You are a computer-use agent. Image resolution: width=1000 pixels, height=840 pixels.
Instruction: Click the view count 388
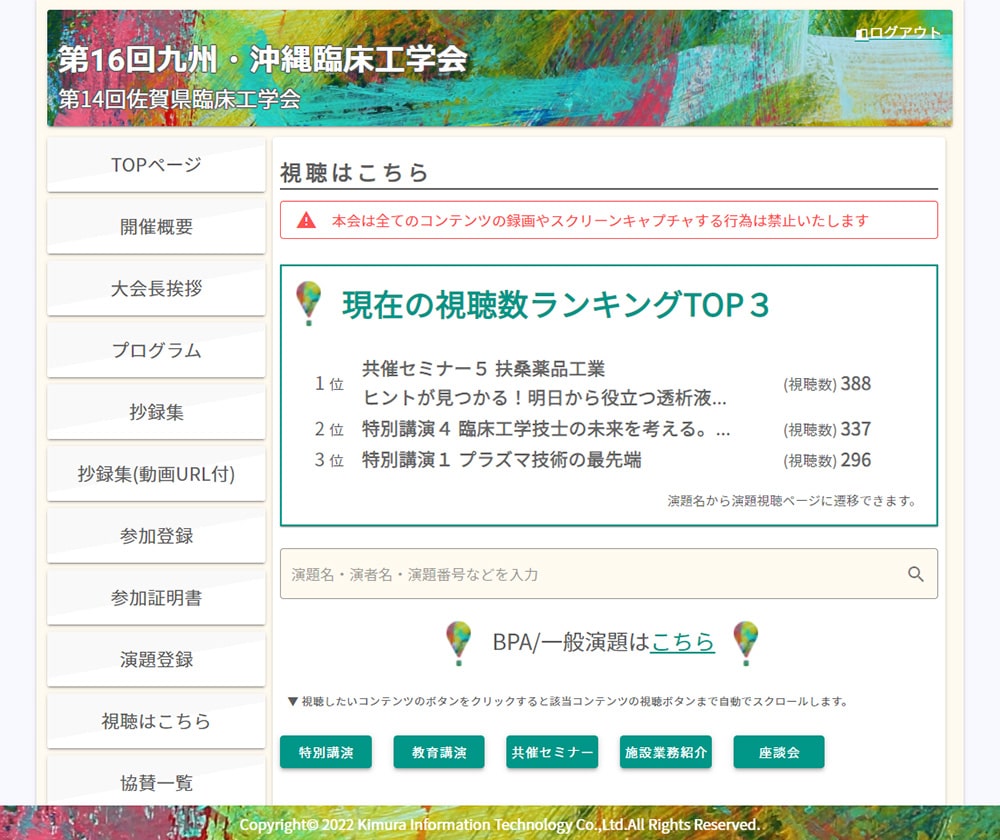pos(855,383)
